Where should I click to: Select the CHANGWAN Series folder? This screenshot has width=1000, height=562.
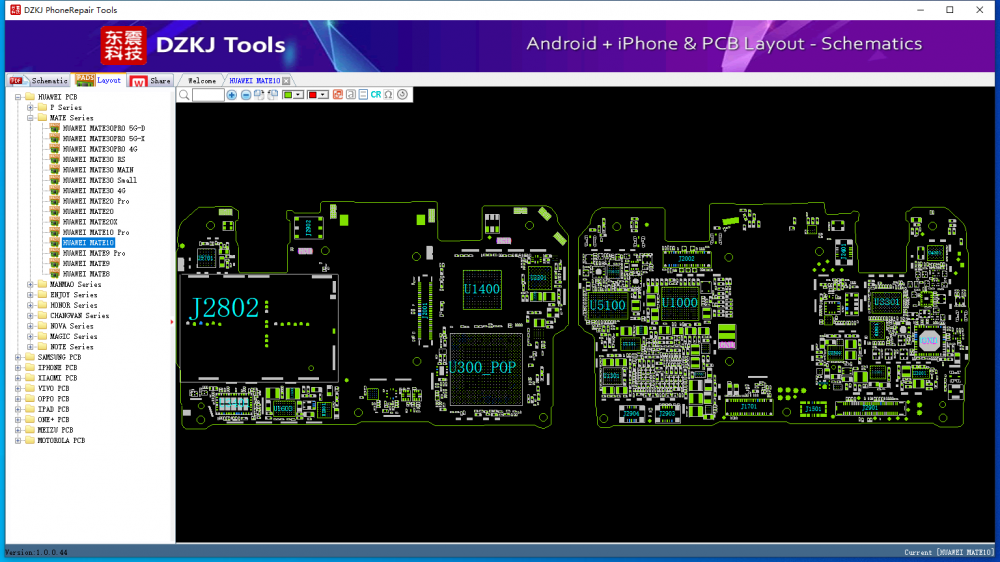click(79, 316)
